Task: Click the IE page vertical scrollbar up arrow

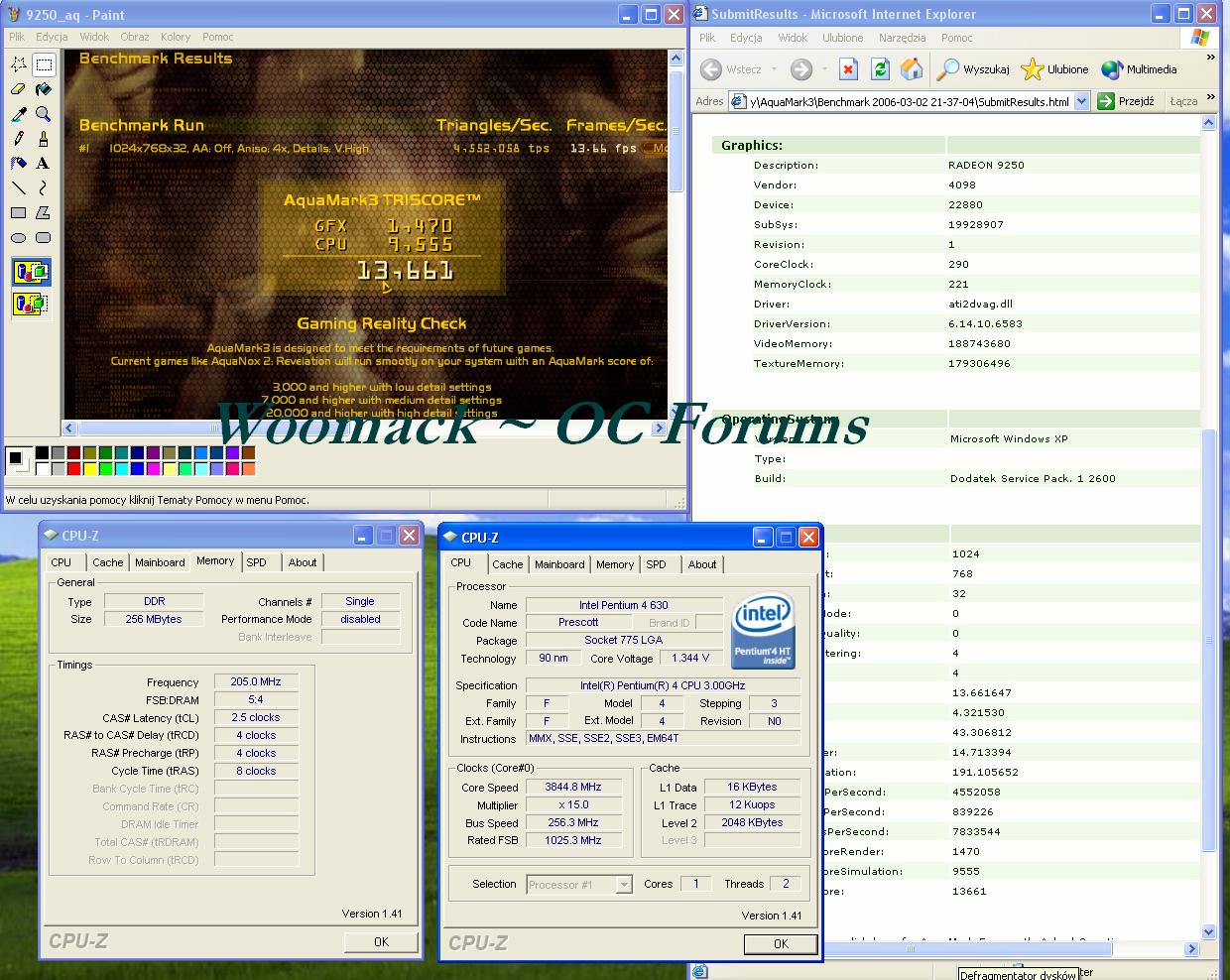Action: [x=1208, y=123]
